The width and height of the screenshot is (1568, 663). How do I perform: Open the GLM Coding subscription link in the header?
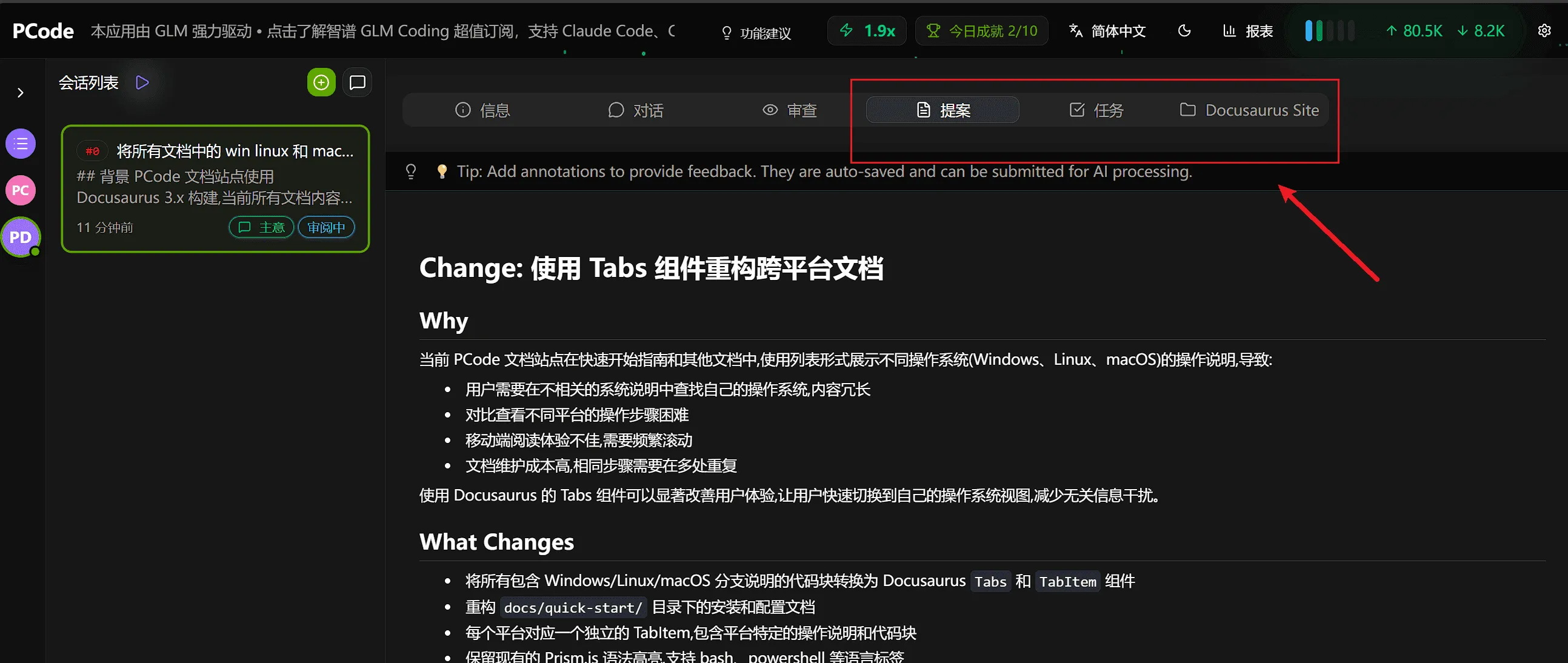[x=384, y=30]
